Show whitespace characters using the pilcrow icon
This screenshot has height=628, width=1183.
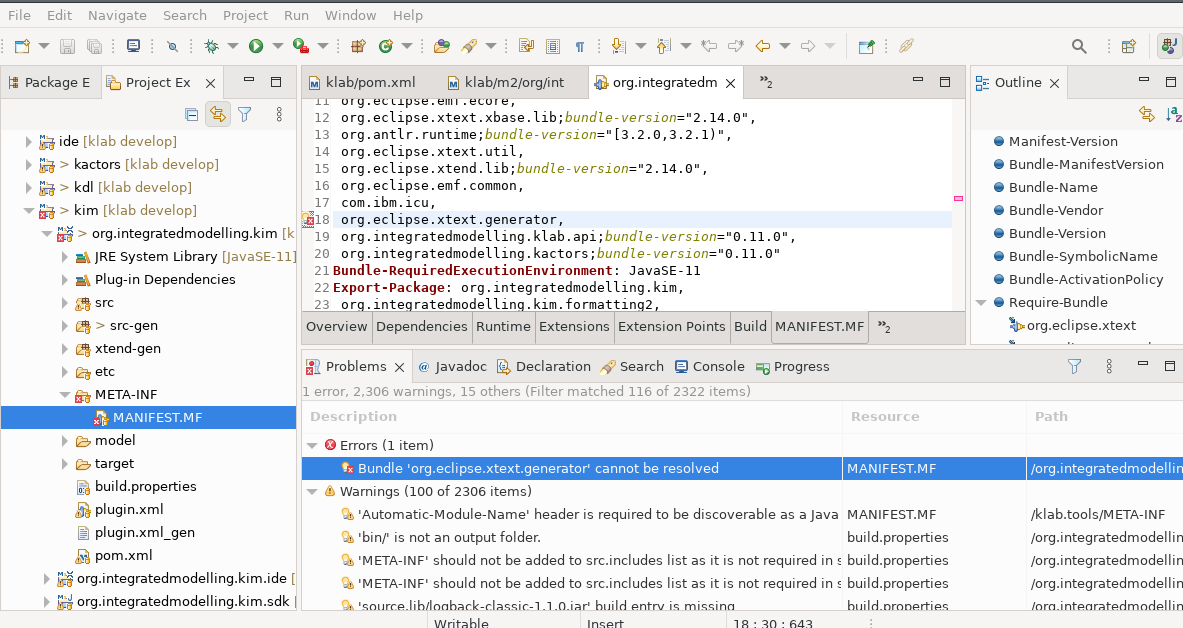tap(580, 46)
